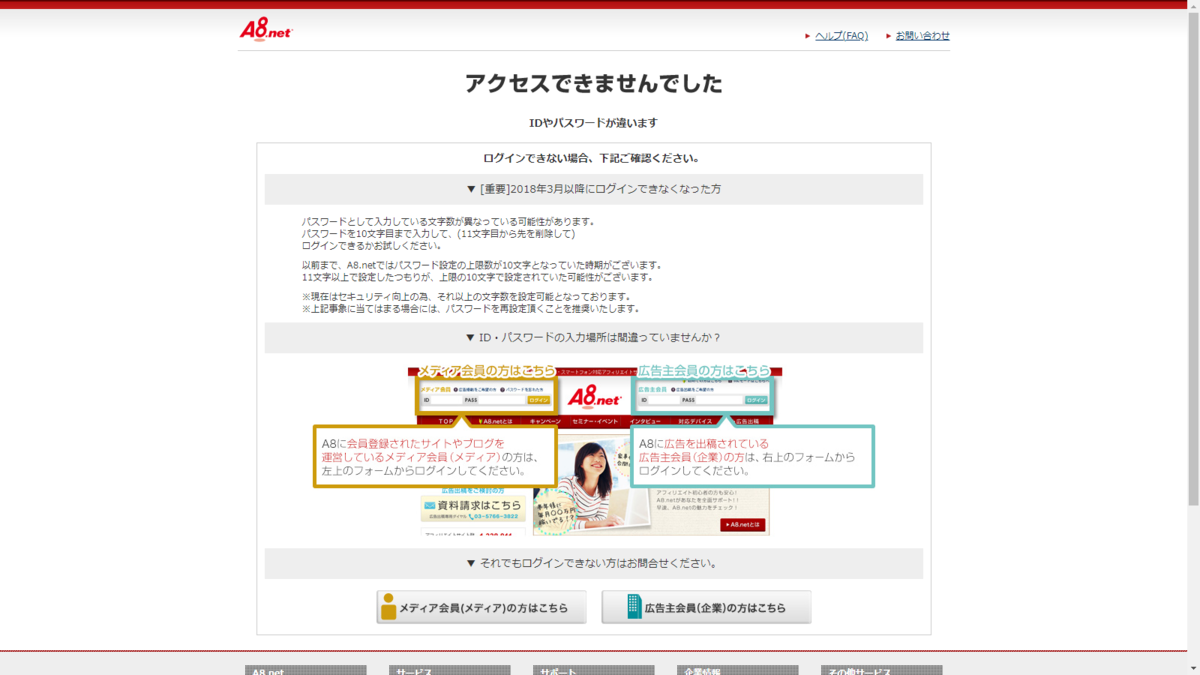This screenshot has width=1200, height=675.
Task: Click the 広告主会員の方はこちら teal label
Action: coord(705,371)
